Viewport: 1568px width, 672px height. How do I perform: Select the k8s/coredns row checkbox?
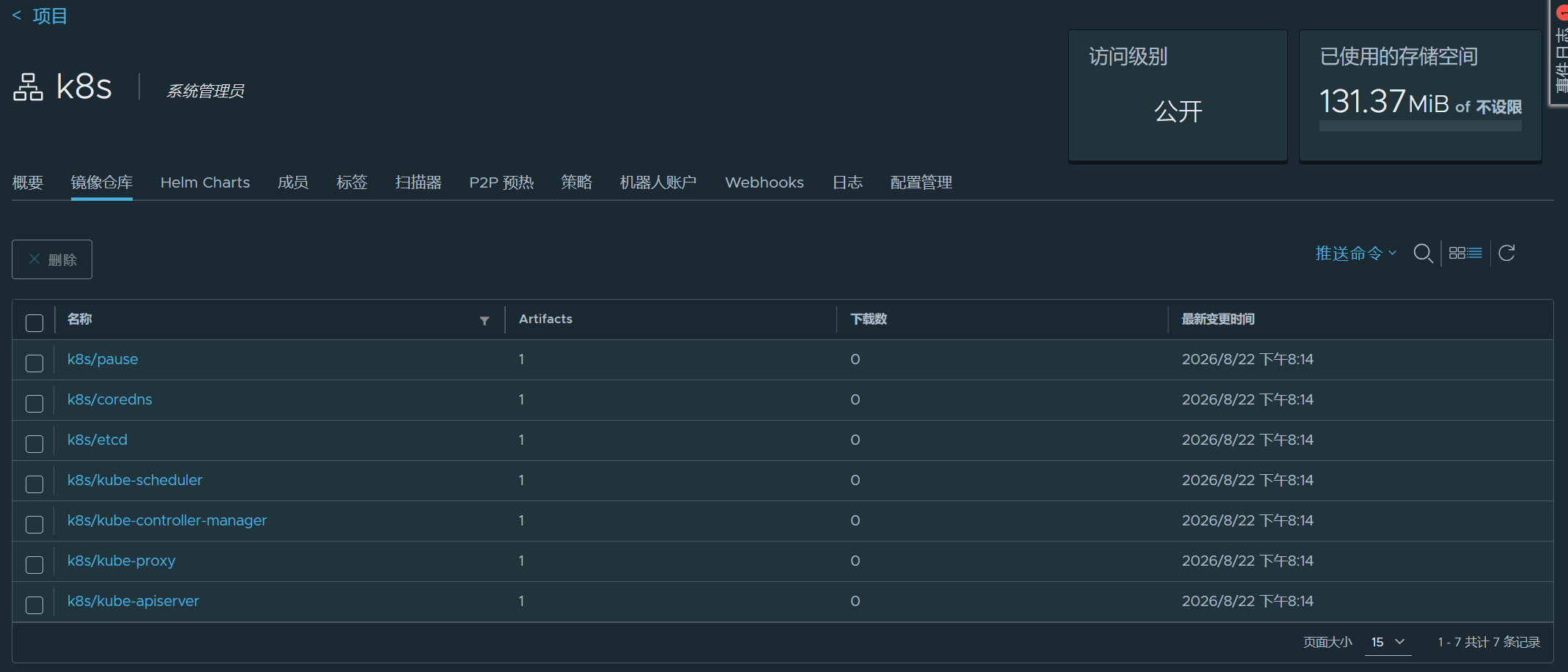click(34, 403)
